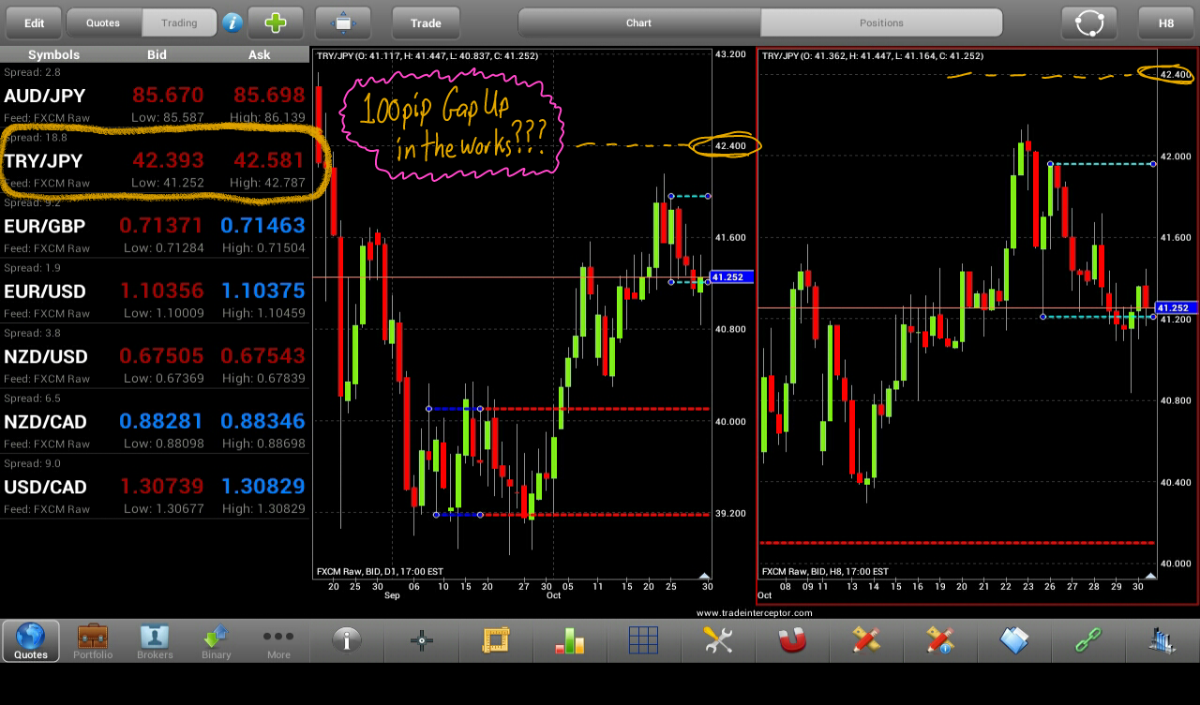Screen dimensions: 1200x705
Task: Click USD/CAD ask price 1.30829
Action: (x=262, y=486)
